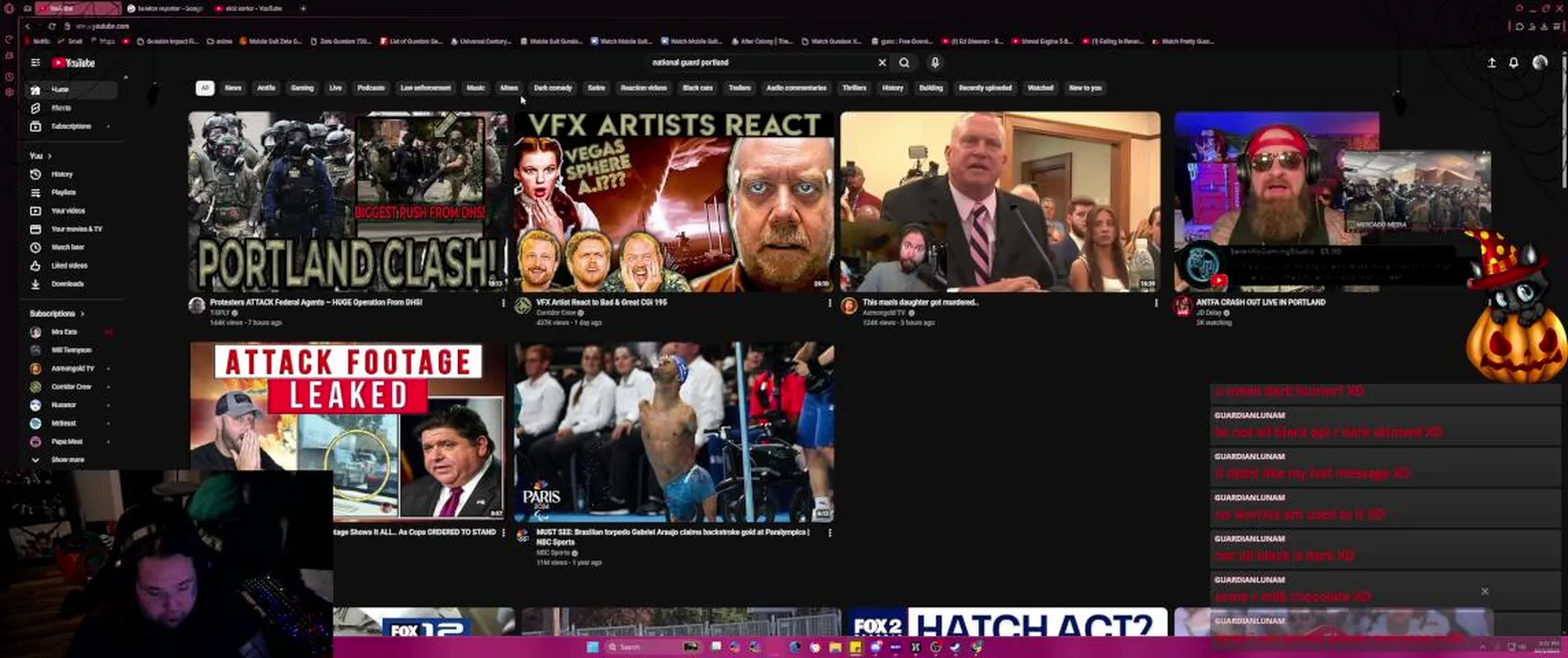Select the New to you filter chip
This screenshot has width=1568, height=658.
(x=1086, y=88)
